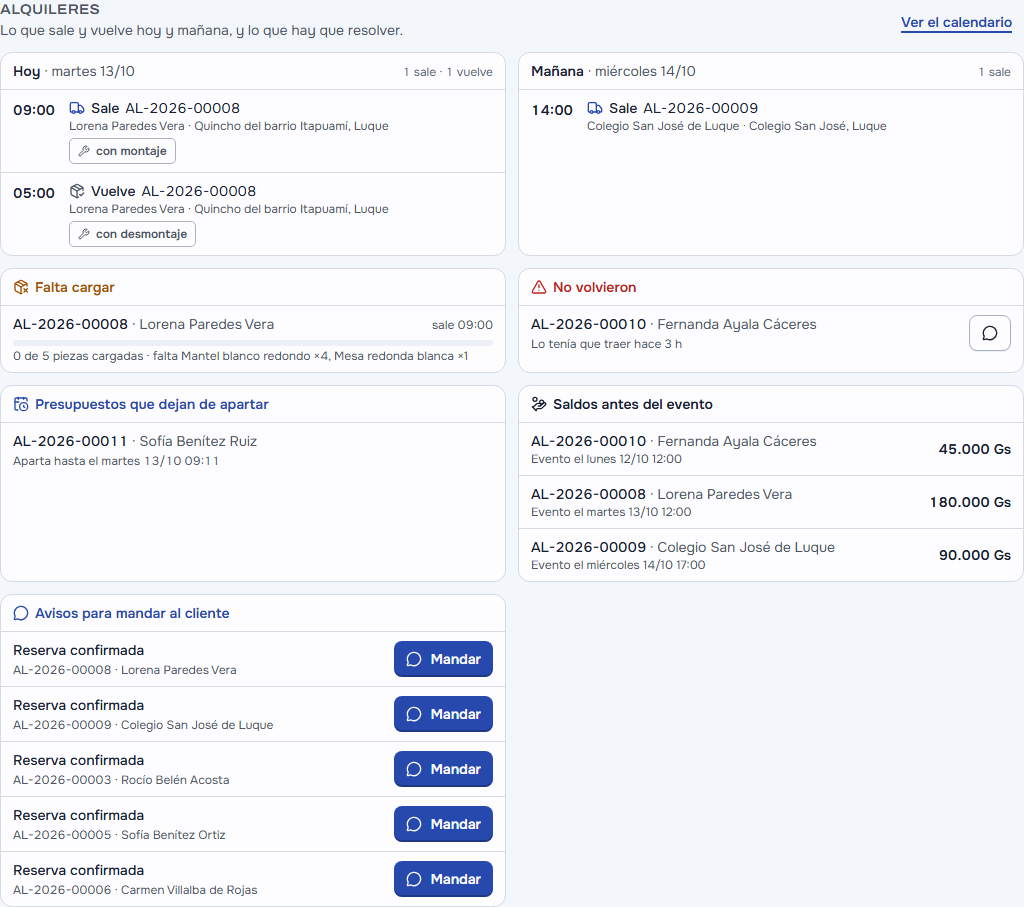Click the Hoy martes 13/10 header
This screenshot has width=1024, height=907.
tap(74, 71)
